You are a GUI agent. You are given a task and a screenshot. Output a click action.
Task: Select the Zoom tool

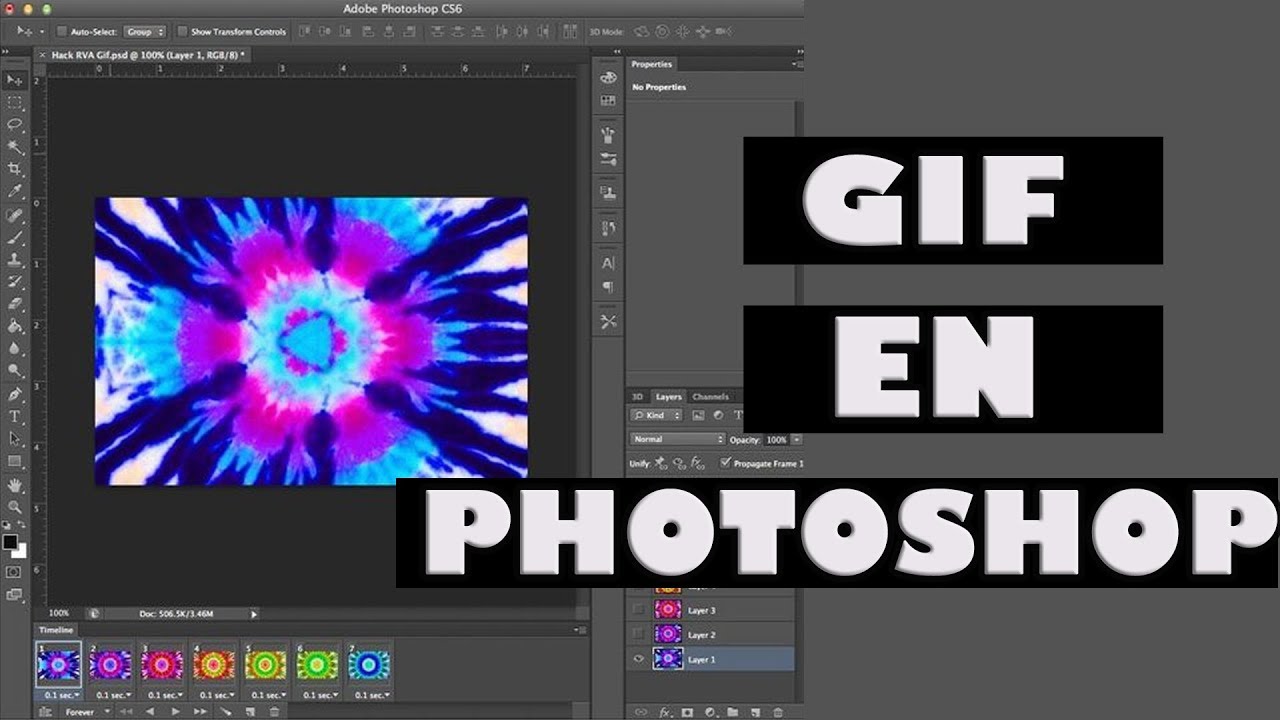point(15,507)
